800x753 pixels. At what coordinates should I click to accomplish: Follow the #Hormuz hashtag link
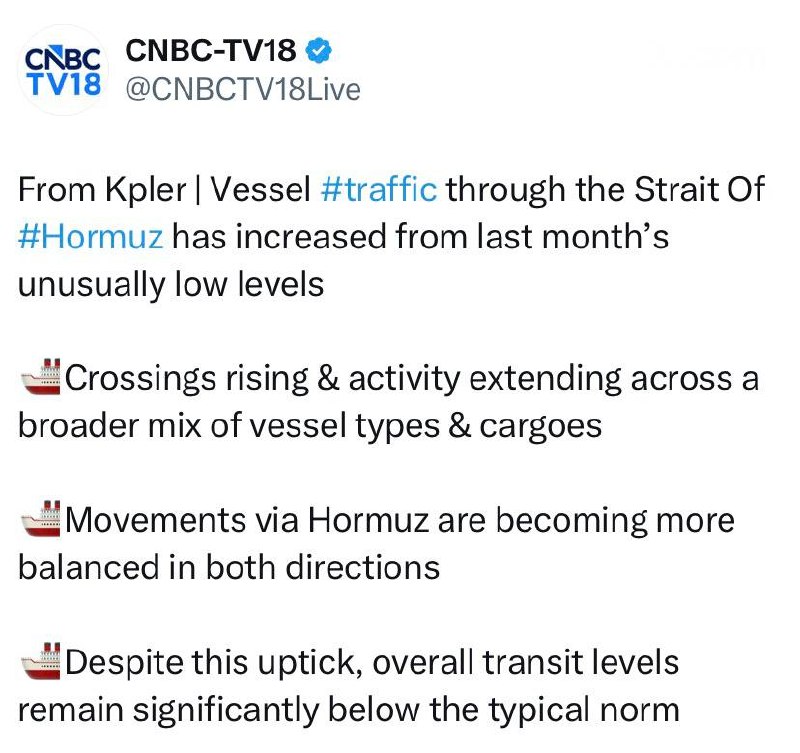tap(93, 237)
